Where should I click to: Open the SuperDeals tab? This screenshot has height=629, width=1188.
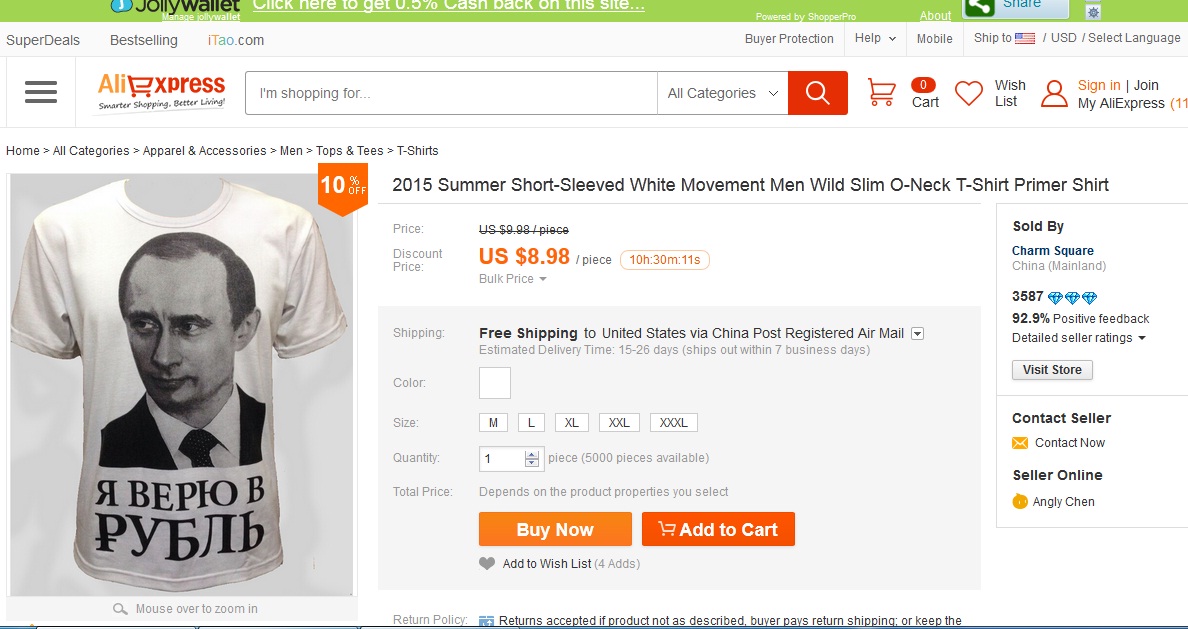pos(43,40)
